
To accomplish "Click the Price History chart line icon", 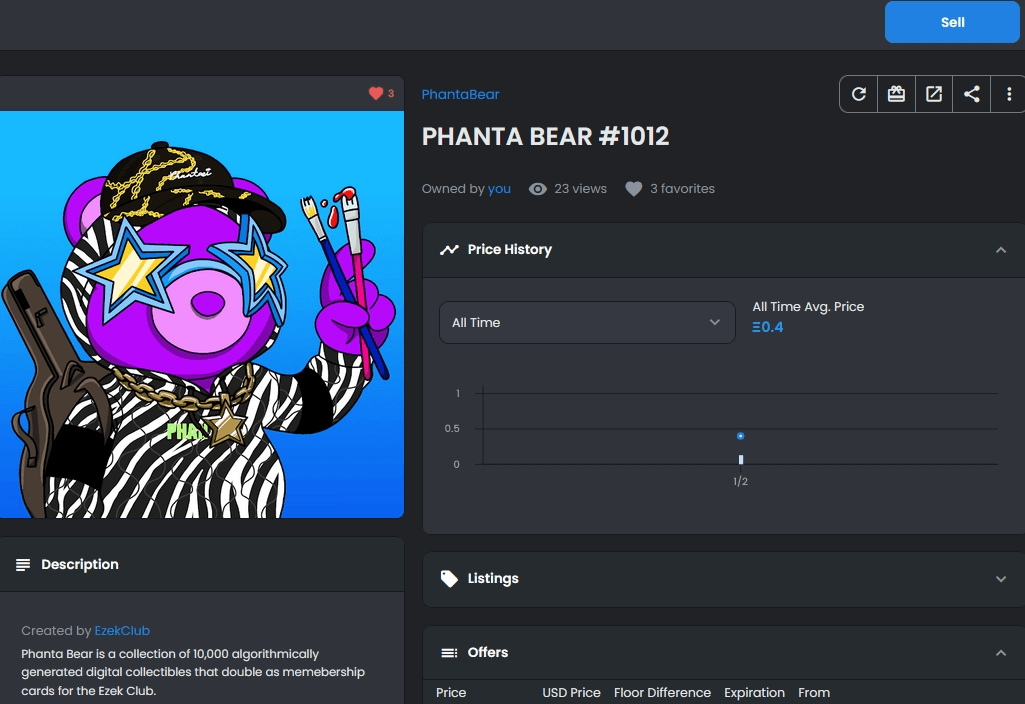I will (449, 250).
